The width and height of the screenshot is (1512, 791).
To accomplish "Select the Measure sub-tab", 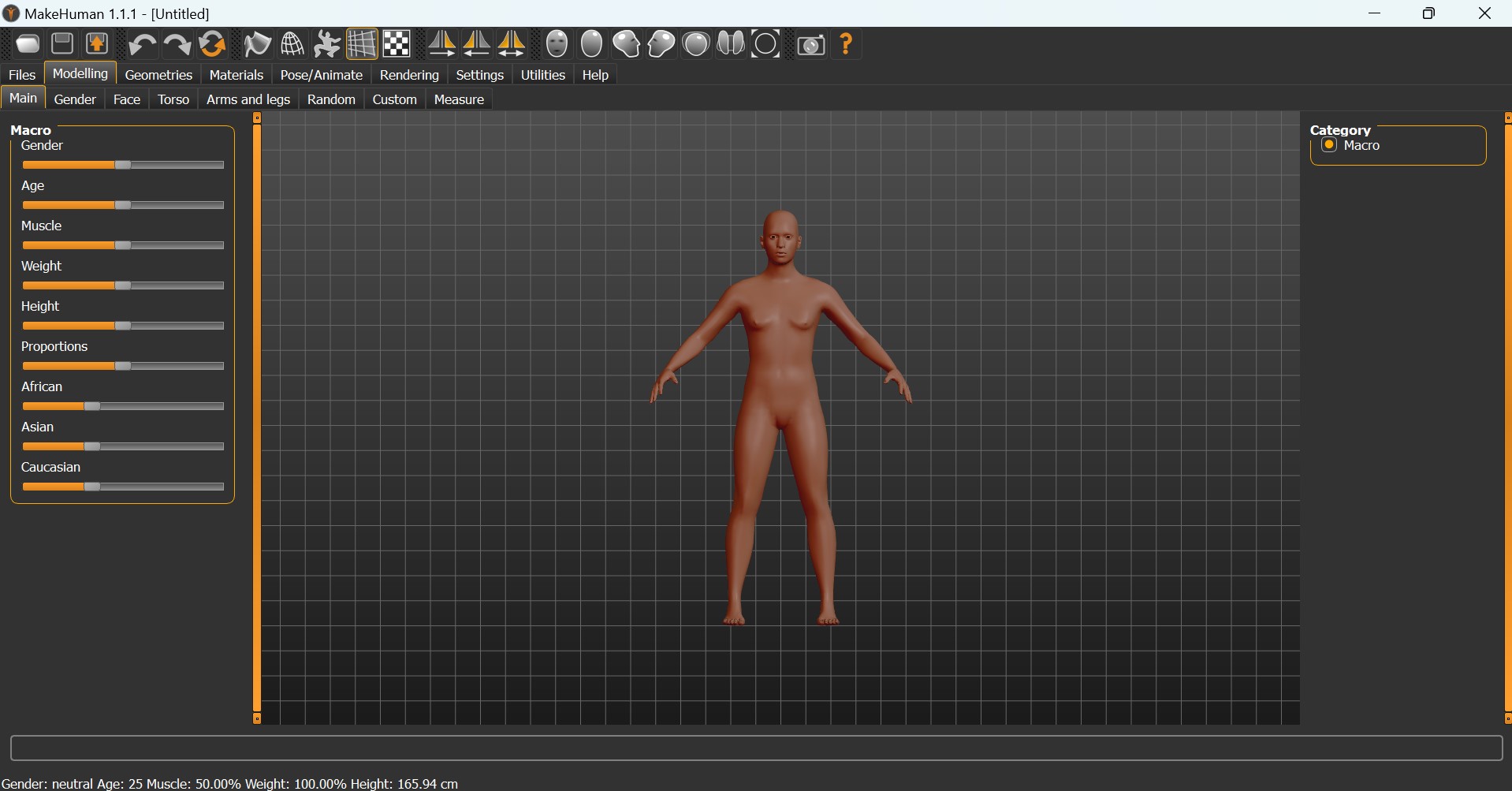I will [459, 99].
